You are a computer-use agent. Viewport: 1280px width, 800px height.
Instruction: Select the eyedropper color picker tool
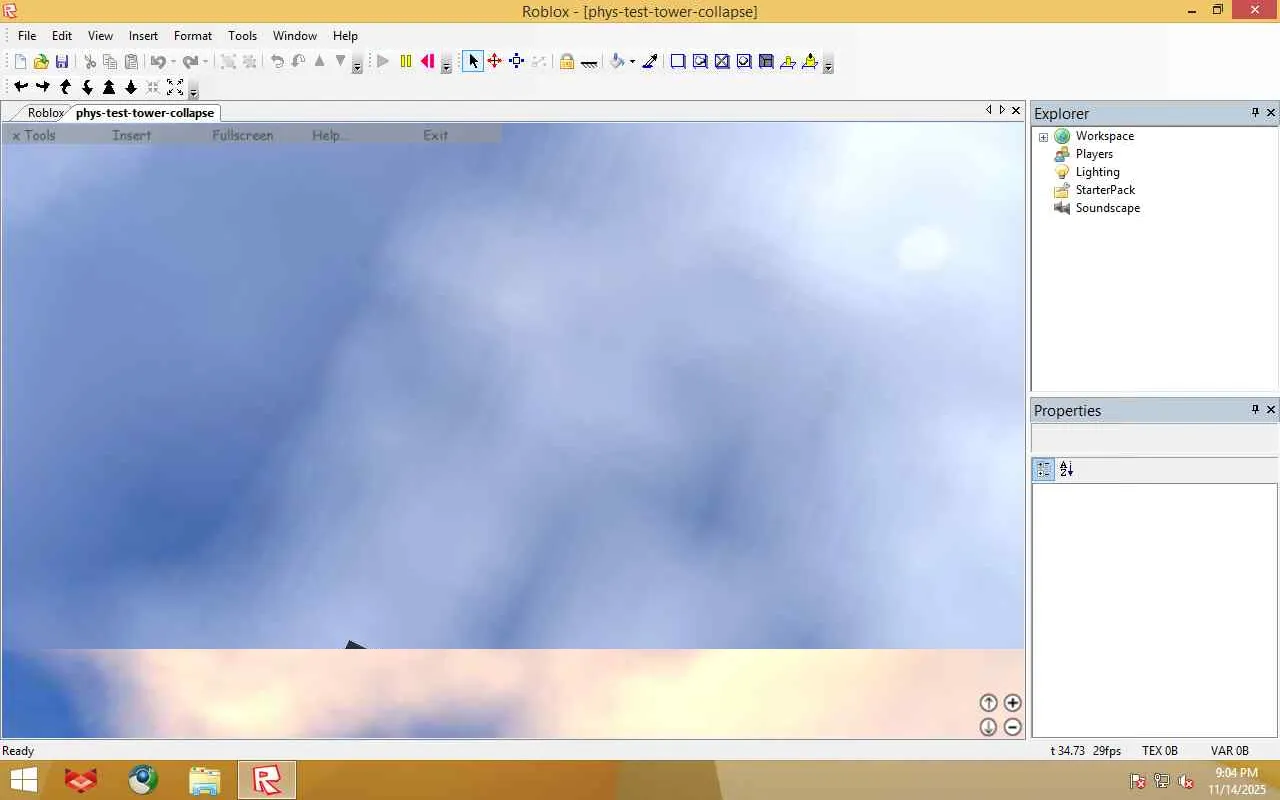point(650,62)
